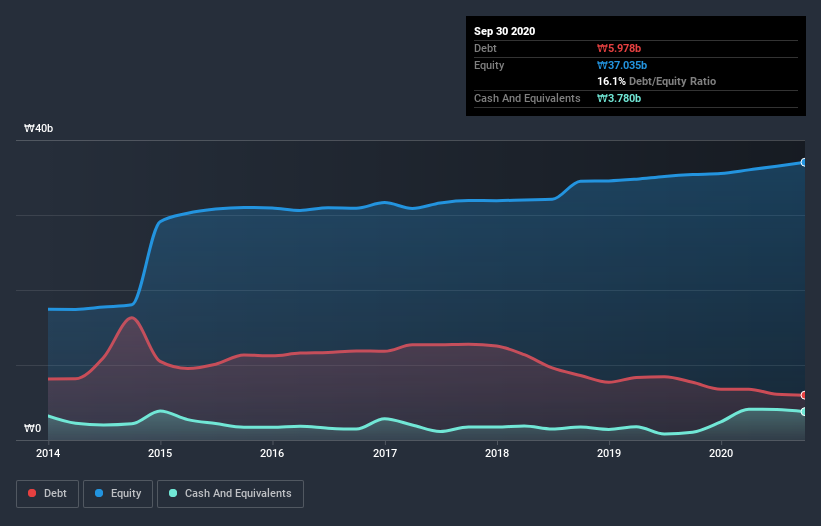This screenshot has height=526, width=821.
Task: Click the ₩40b y-axis label
Action: (x=38, y=128)
